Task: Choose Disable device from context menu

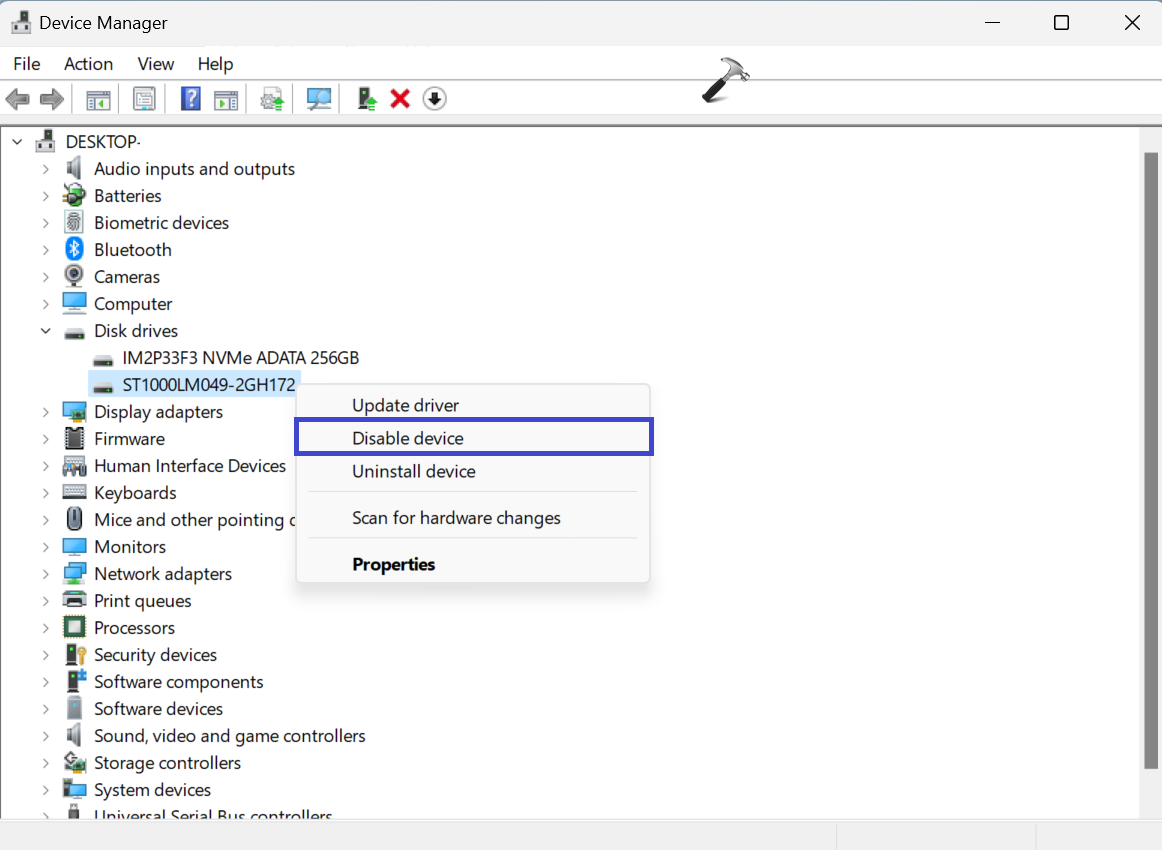Action: pyautogui.click(x=408, y=438)
